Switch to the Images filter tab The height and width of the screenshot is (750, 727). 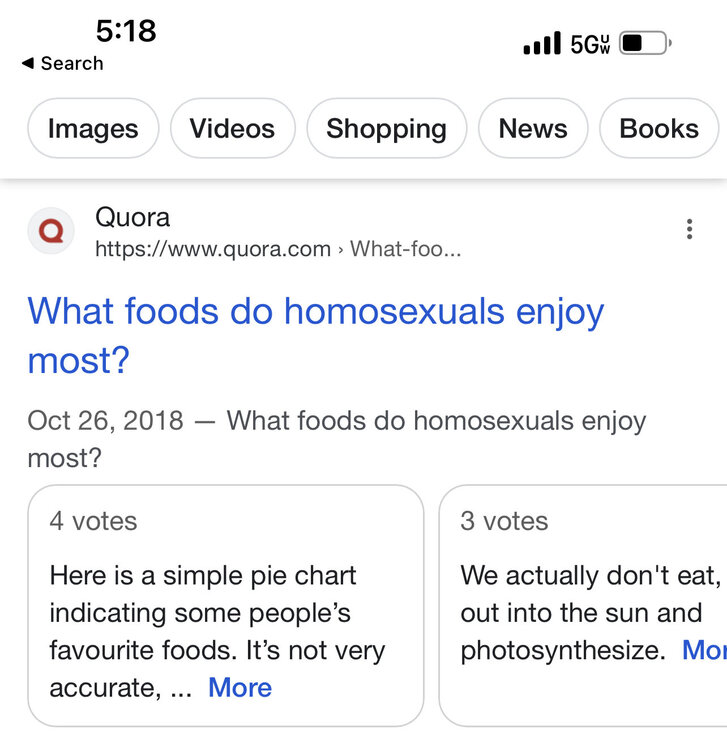point(93,129)
